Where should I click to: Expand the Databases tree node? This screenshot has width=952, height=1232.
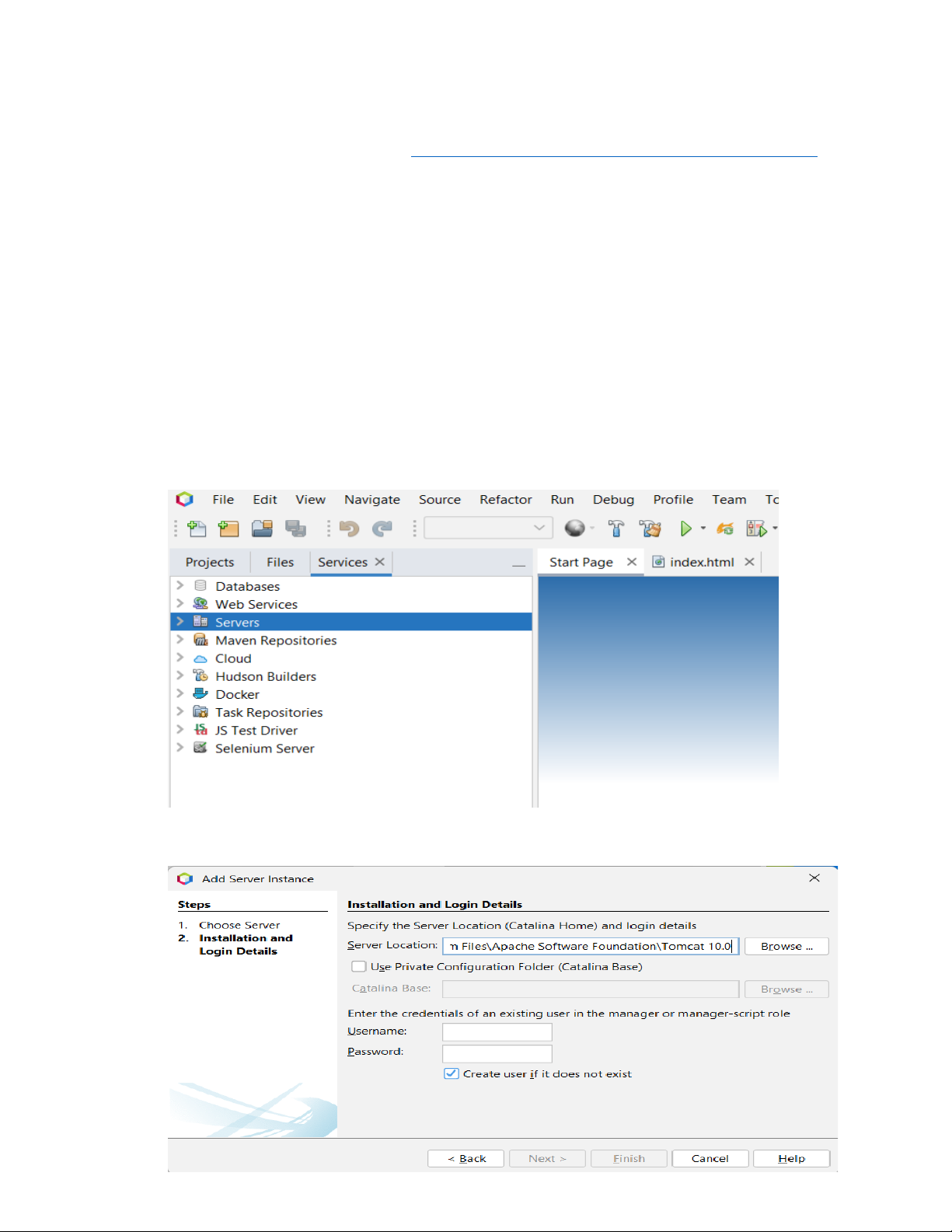point(180,585)
